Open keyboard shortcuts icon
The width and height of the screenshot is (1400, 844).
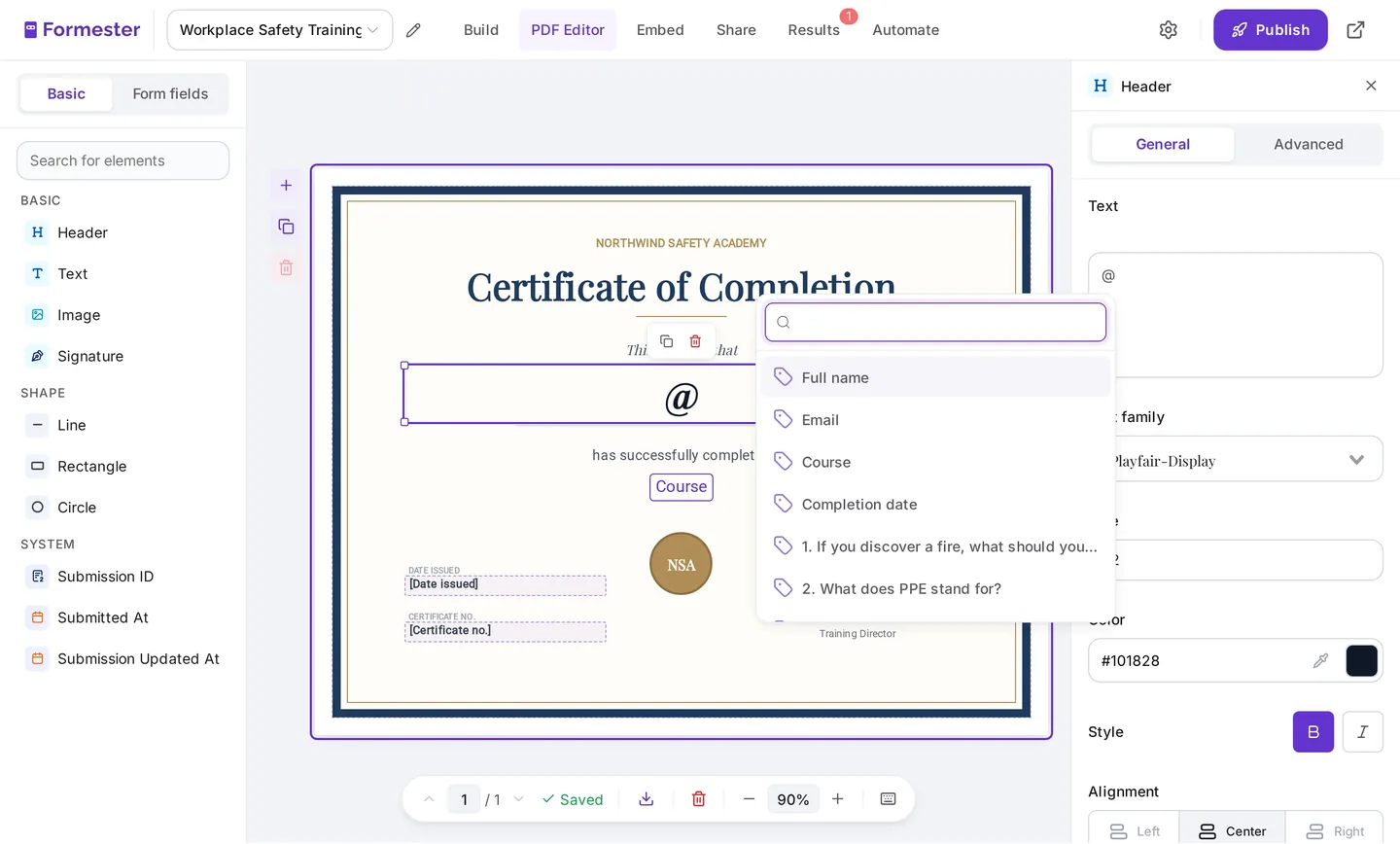[888, 799]
